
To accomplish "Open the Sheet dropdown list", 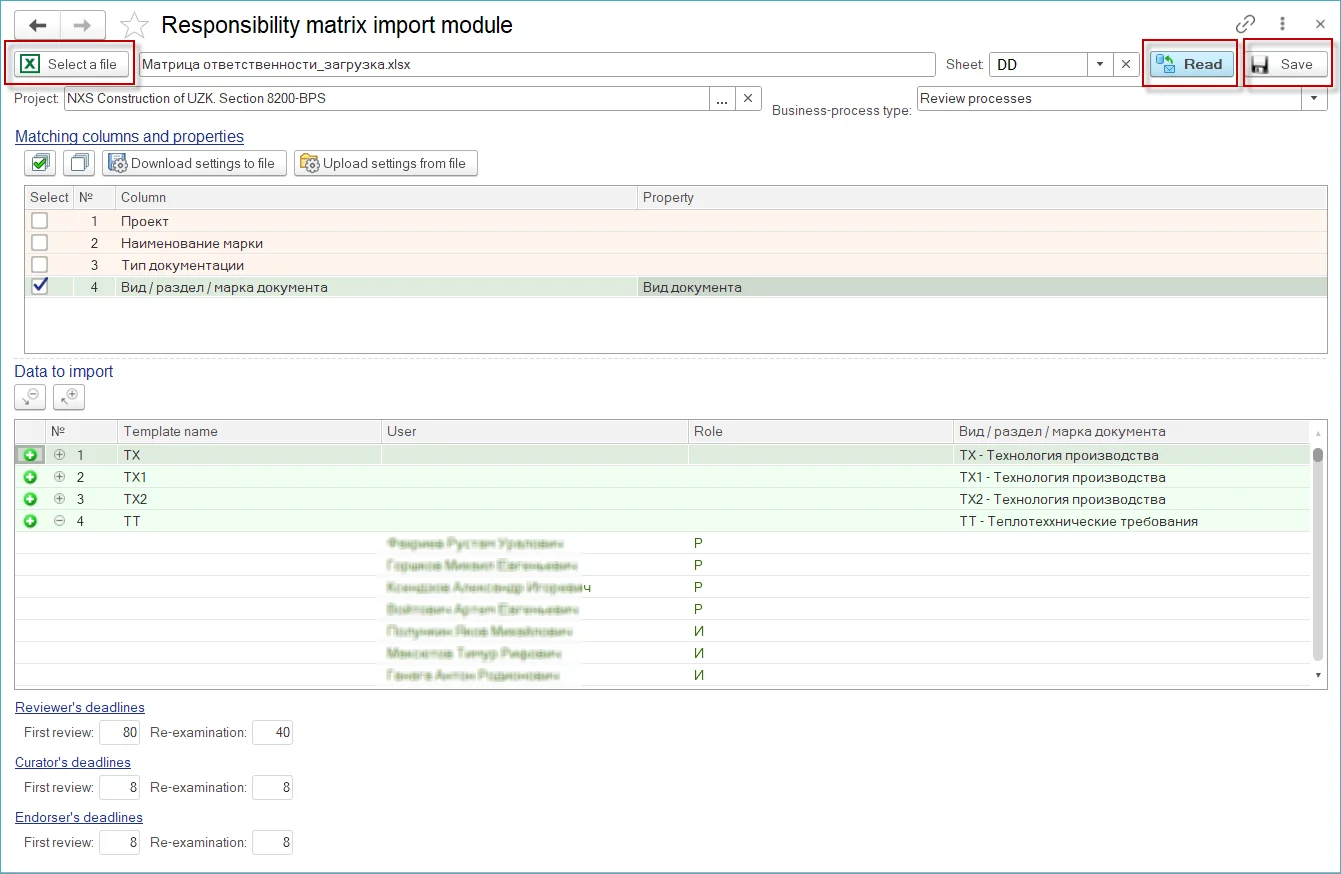I will tap(1100, 64).
